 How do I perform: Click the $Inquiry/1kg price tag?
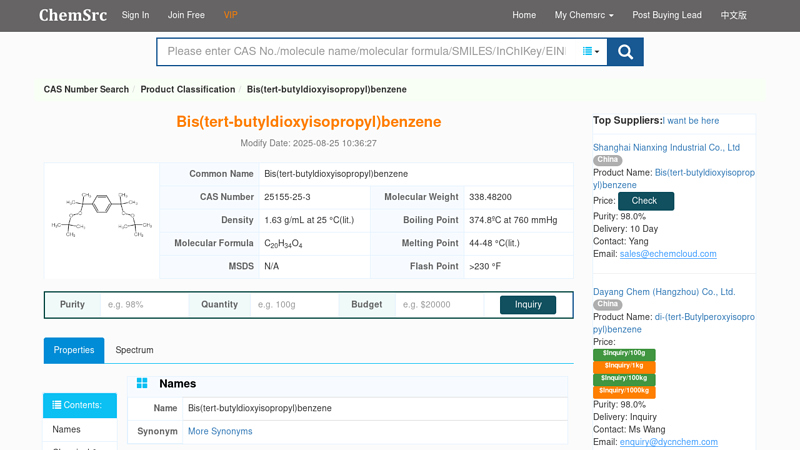coord(624,366)
